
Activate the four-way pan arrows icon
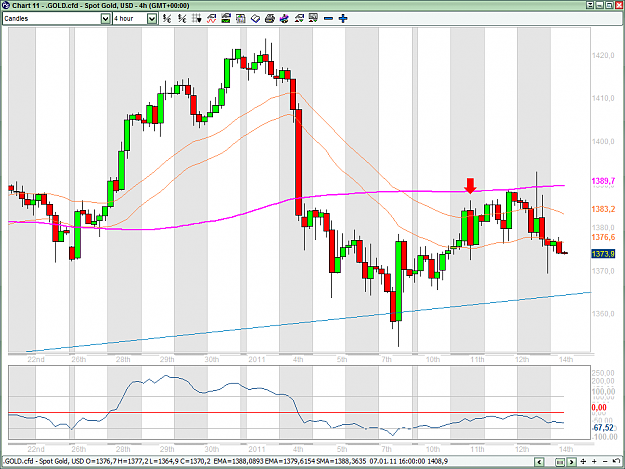(583, 461)
